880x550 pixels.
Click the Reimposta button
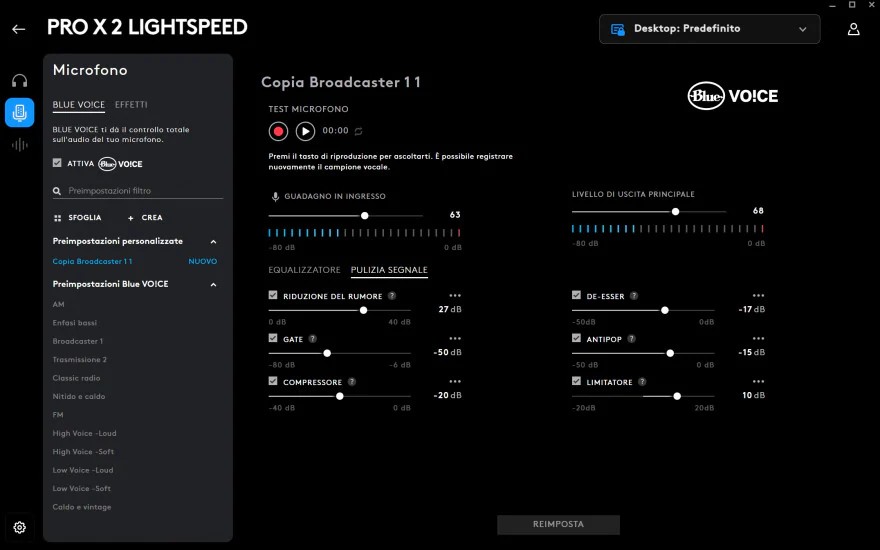point(558,524)
